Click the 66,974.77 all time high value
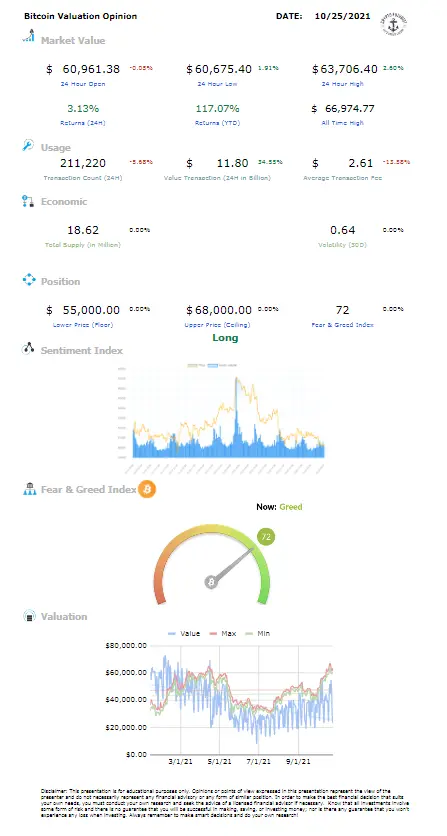The image size is (447, 836). [350, 108]
